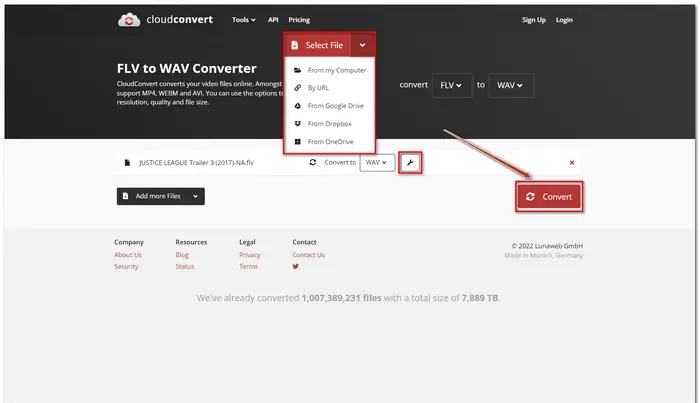Screen dimensions: 700x403
Task: Open the Security footer link
Action: (x=126, y=266)
